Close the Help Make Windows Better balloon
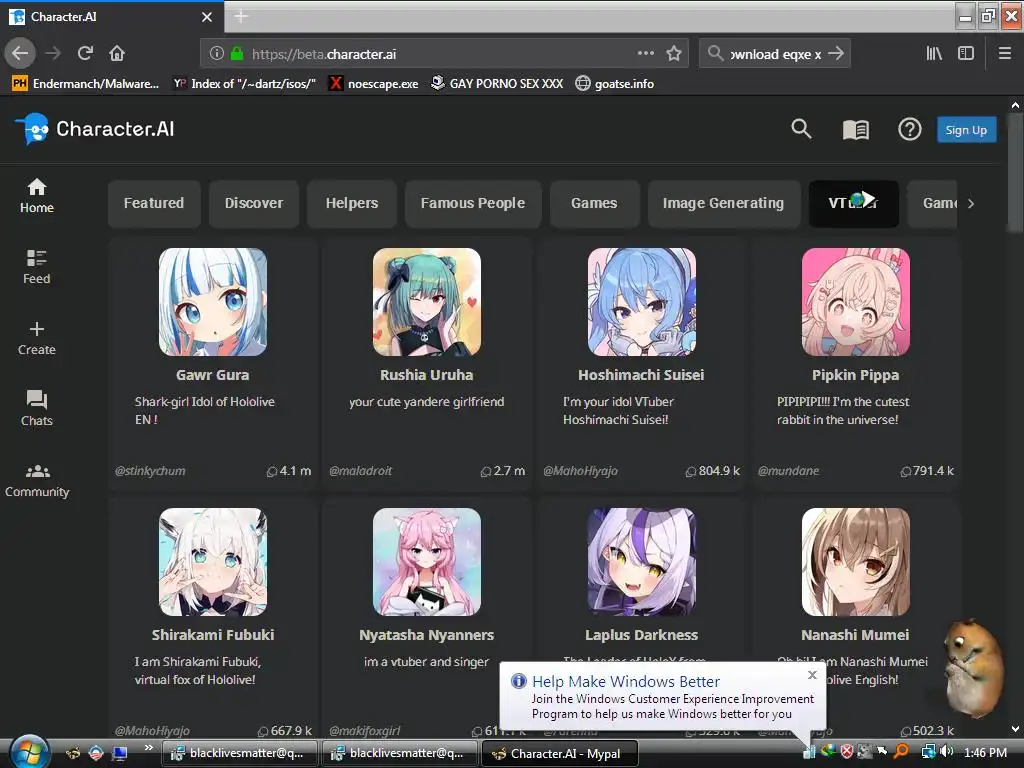 coord(812,675)
